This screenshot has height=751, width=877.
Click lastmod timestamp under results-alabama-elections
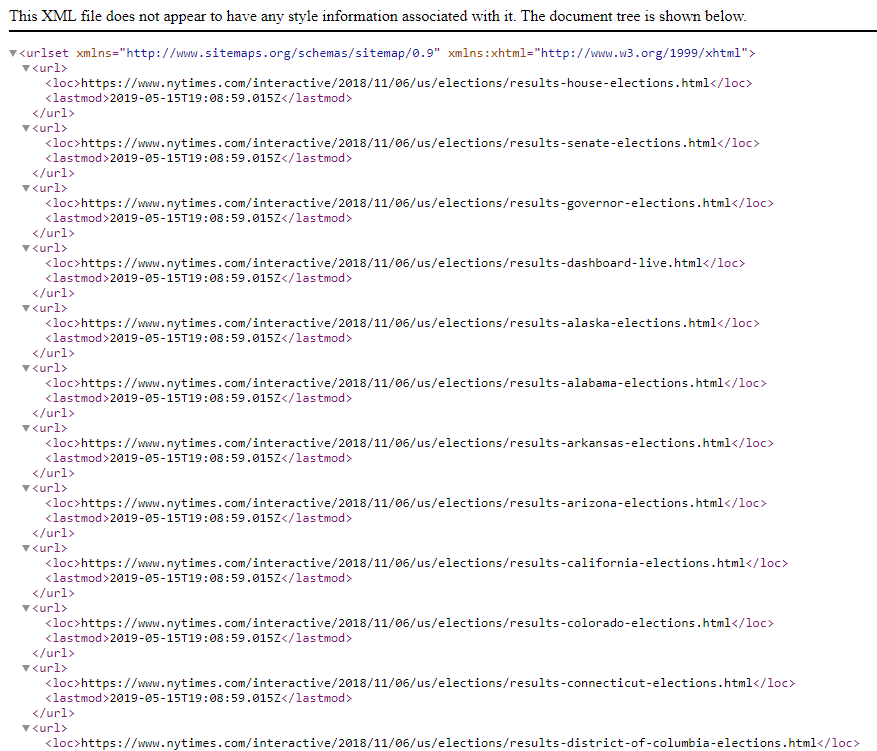(195, 398)
